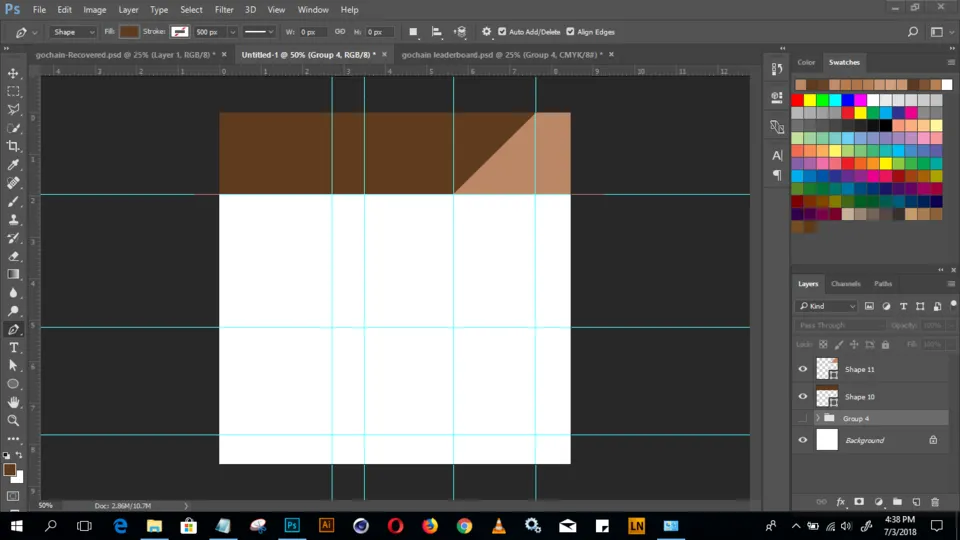Open Swatches panel menu

[951, 62]
